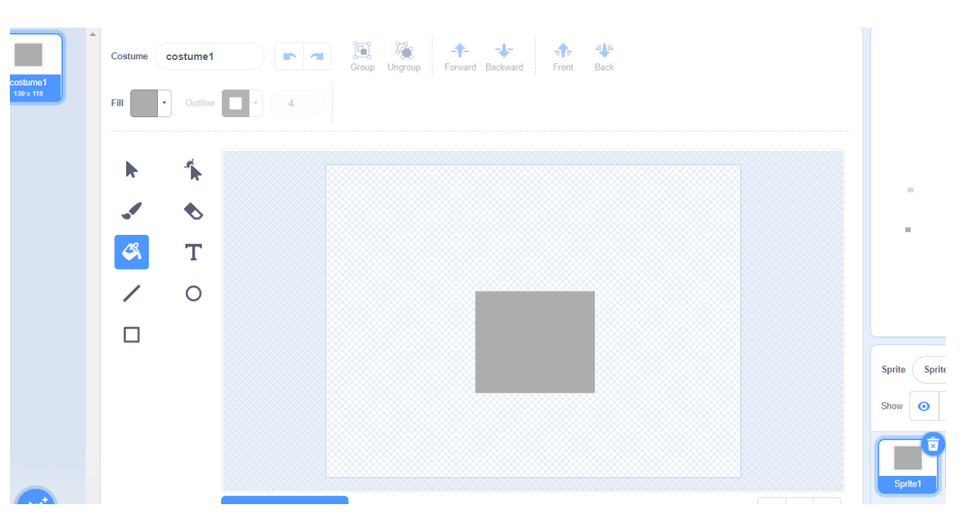960x512 pixels.
Task: Select the costume1 thumbnail in costume list
Action: pyautogui.click(x=36, y=67)
